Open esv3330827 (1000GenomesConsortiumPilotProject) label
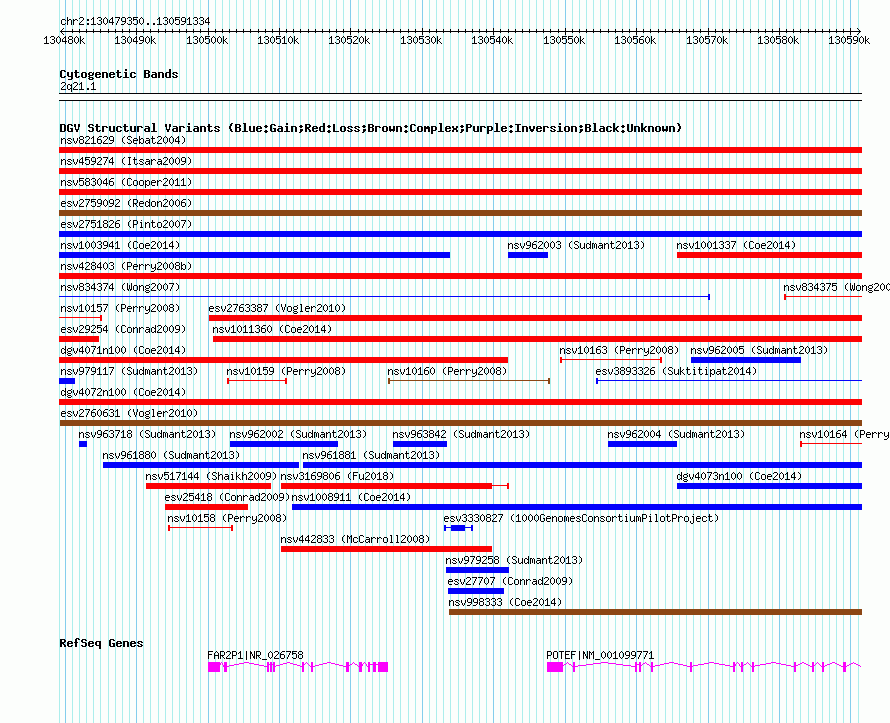The width and height of the screenshot is (890, 723). click(x=581, y=518)
